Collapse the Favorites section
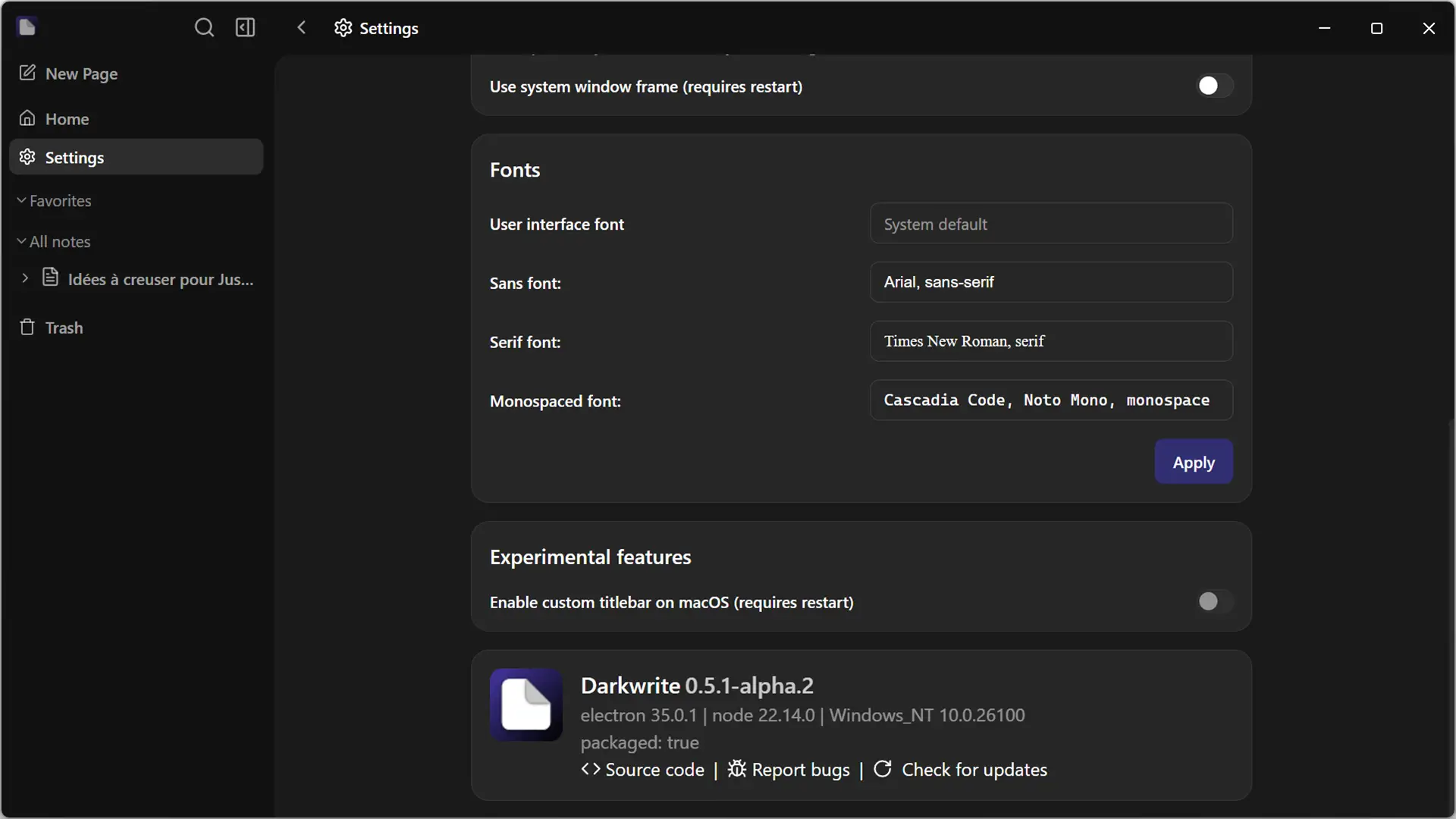The height and width of the screenshot is (819, 1456). (x=54, y=201)
